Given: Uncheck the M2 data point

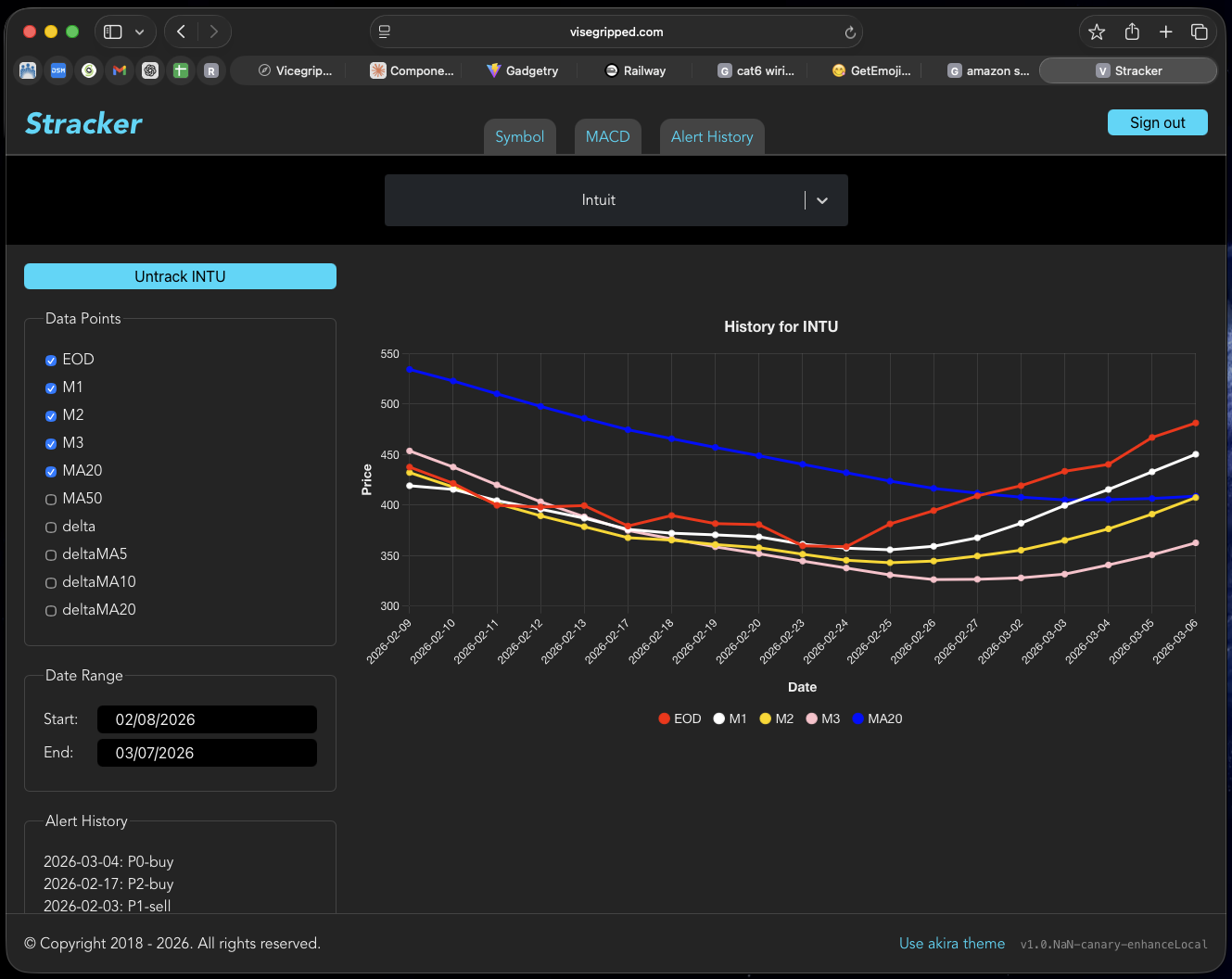Looking at the screenshot, I should 51,415.
